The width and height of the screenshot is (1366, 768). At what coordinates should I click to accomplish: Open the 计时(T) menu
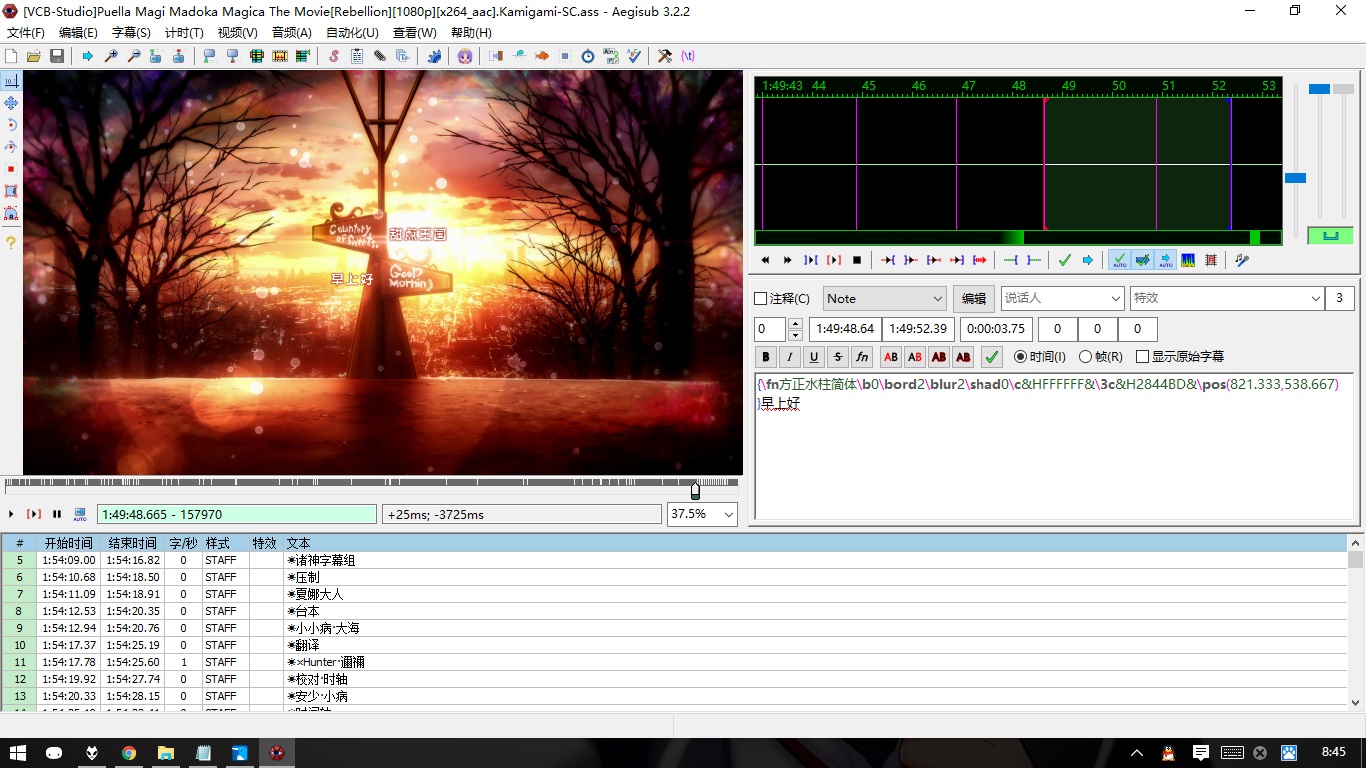184,33
